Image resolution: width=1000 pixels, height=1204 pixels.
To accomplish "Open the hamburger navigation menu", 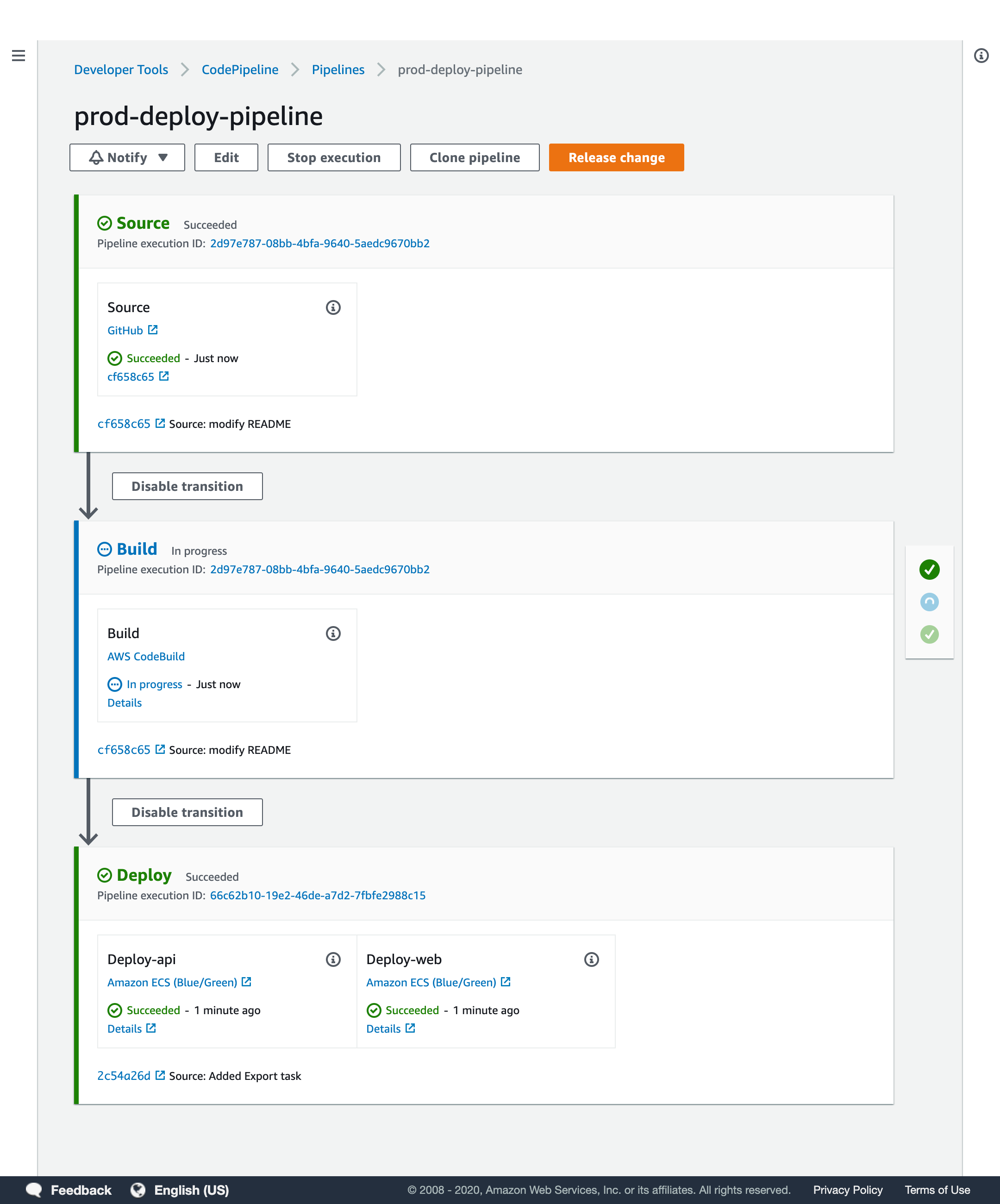I will pos(19,56).
